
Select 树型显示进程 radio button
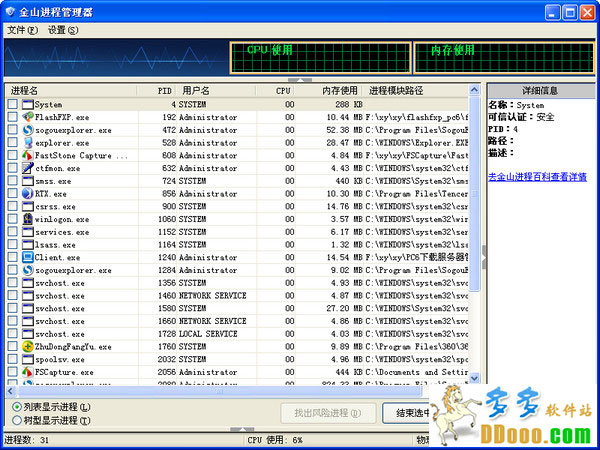click(17, 420)
